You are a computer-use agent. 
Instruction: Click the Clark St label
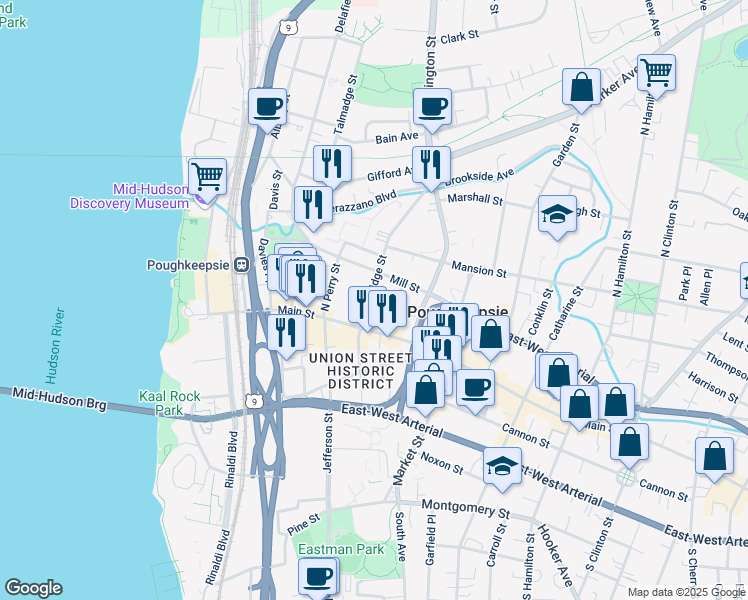[460, 37]
